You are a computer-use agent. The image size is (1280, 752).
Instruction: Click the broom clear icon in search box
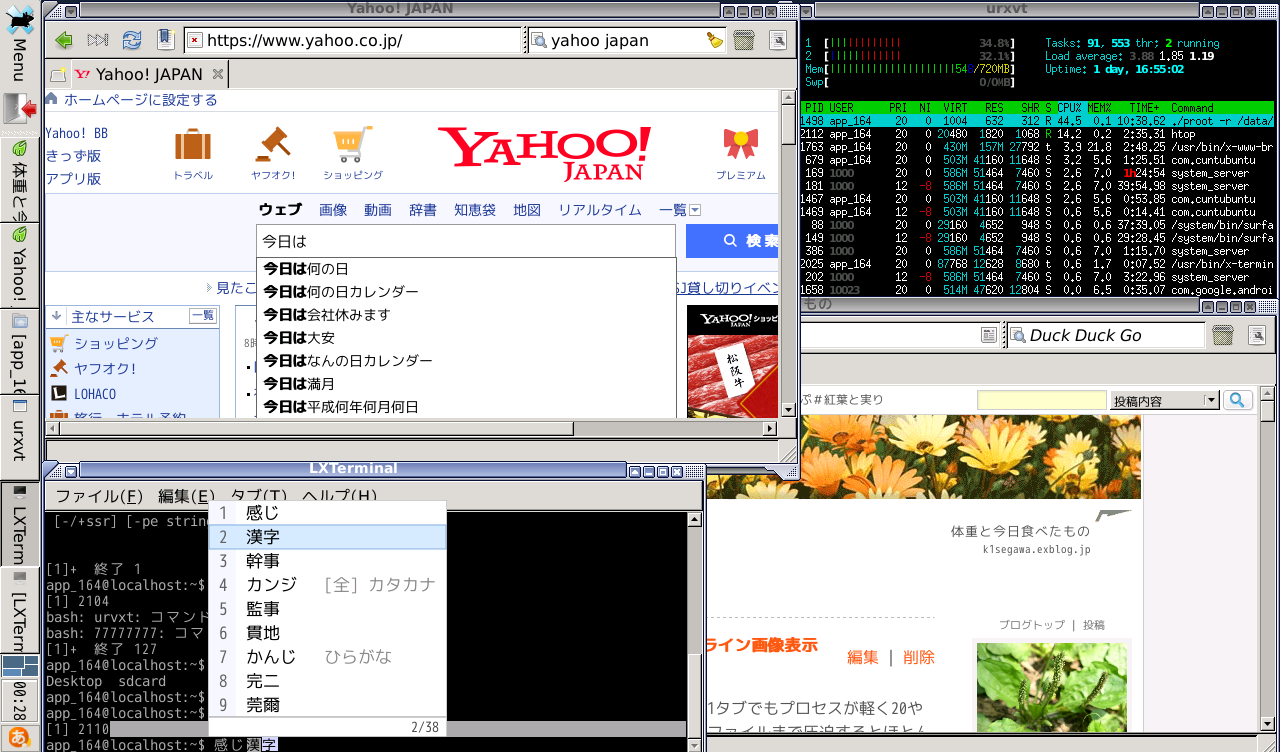(x=714, y=40)
